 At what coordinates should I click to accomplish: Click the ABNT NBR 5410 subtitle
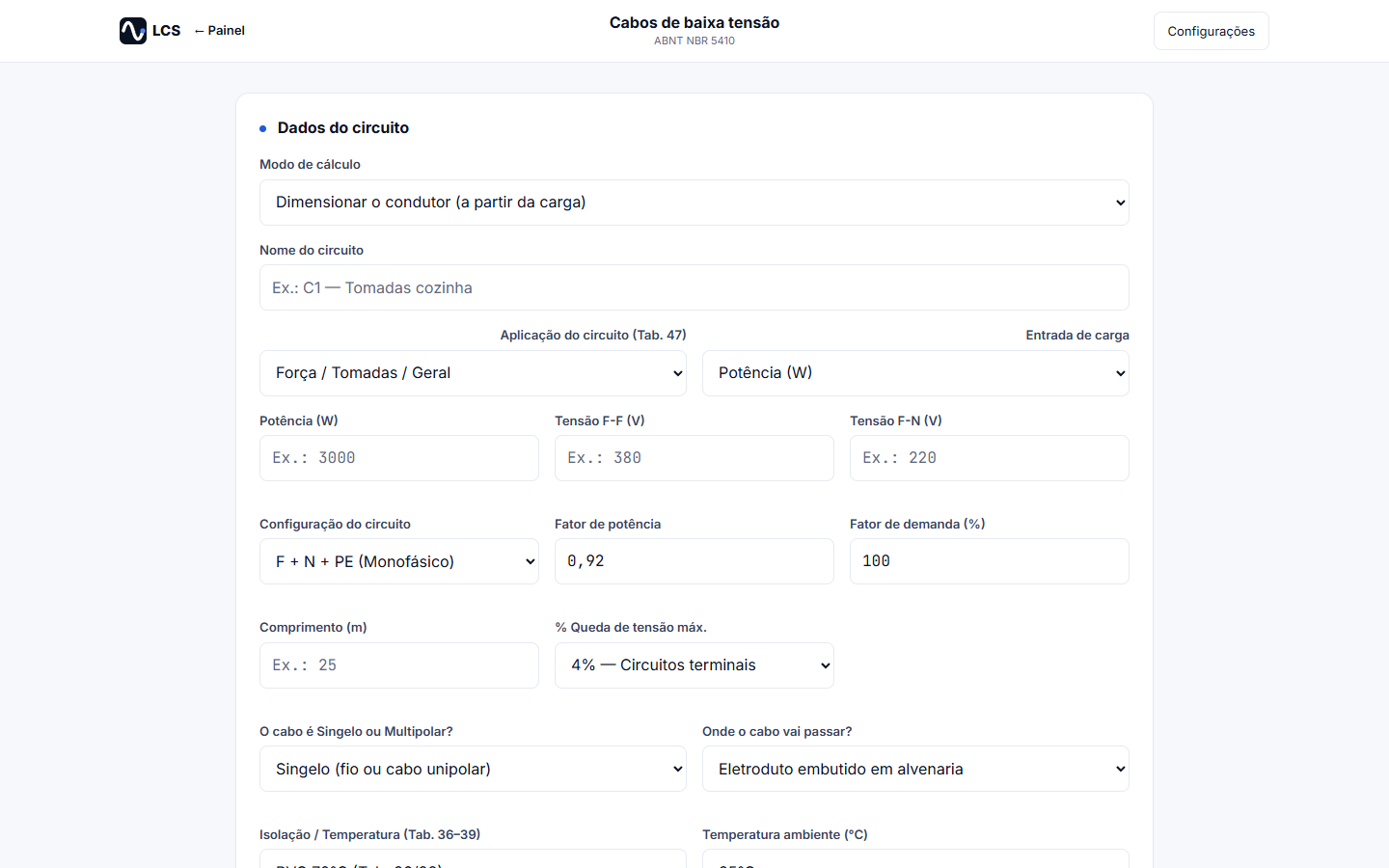694,41
